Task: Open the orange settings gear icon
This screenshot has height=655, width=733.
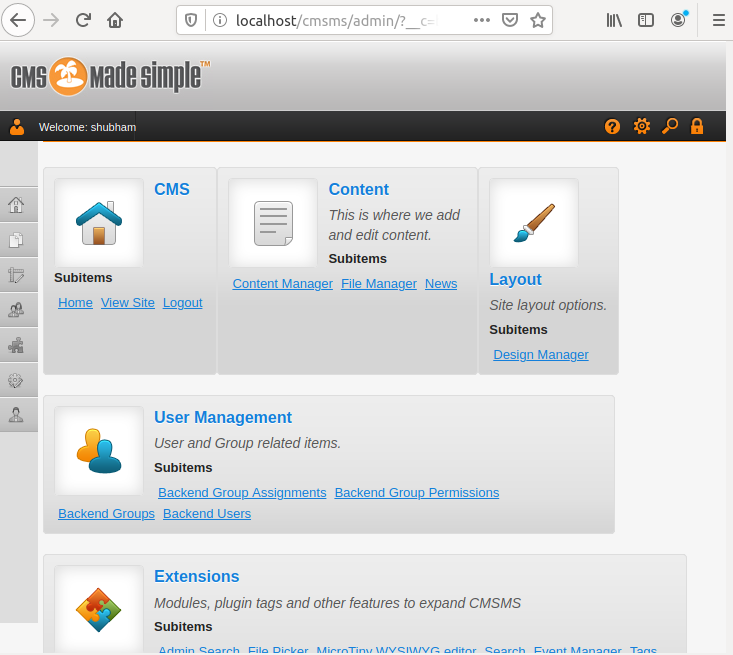Action: coord(642,126)
